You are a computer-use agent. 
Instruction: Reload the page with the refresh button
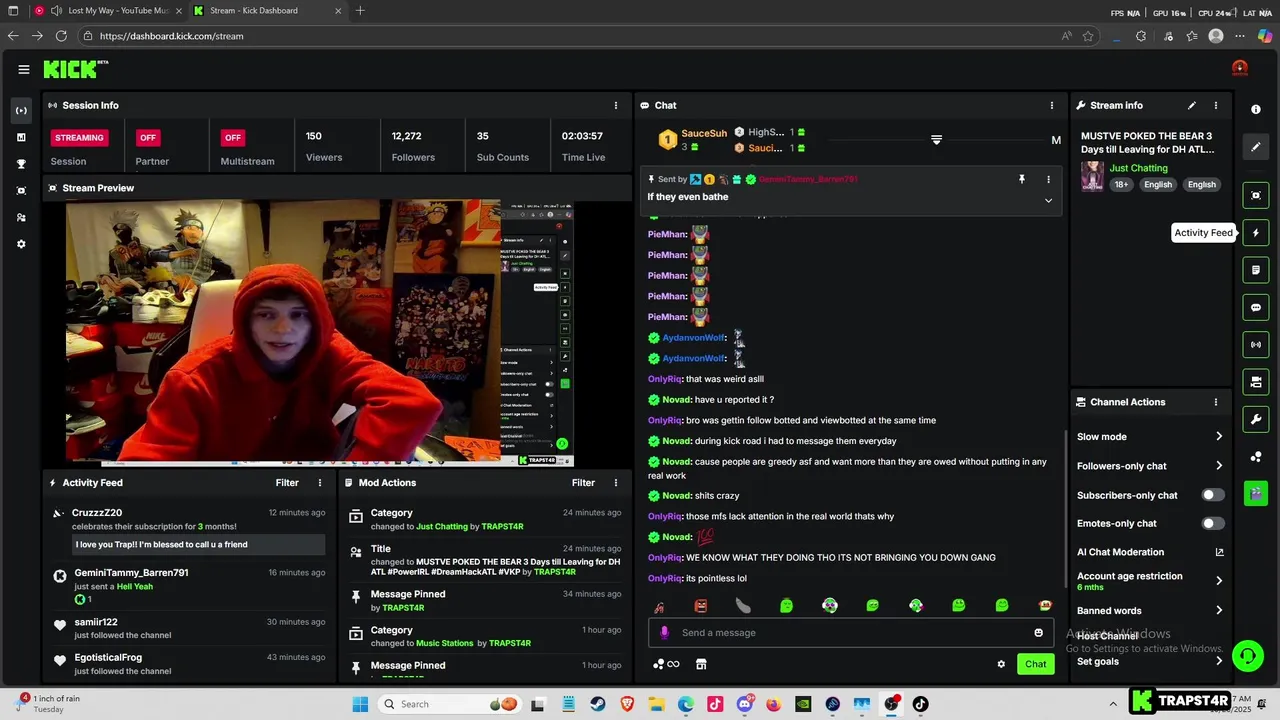[61, 36]
